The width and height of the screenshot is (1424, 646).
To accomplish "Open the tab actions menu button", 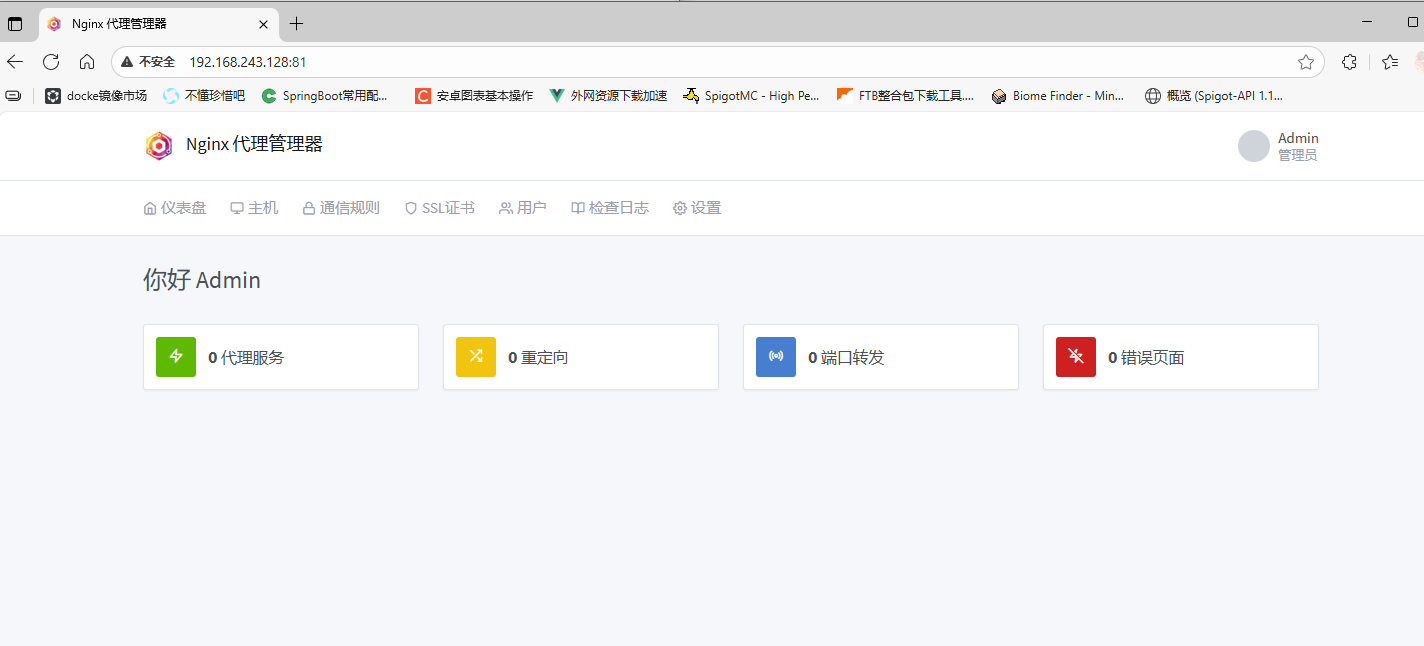I will click(15, 24).
